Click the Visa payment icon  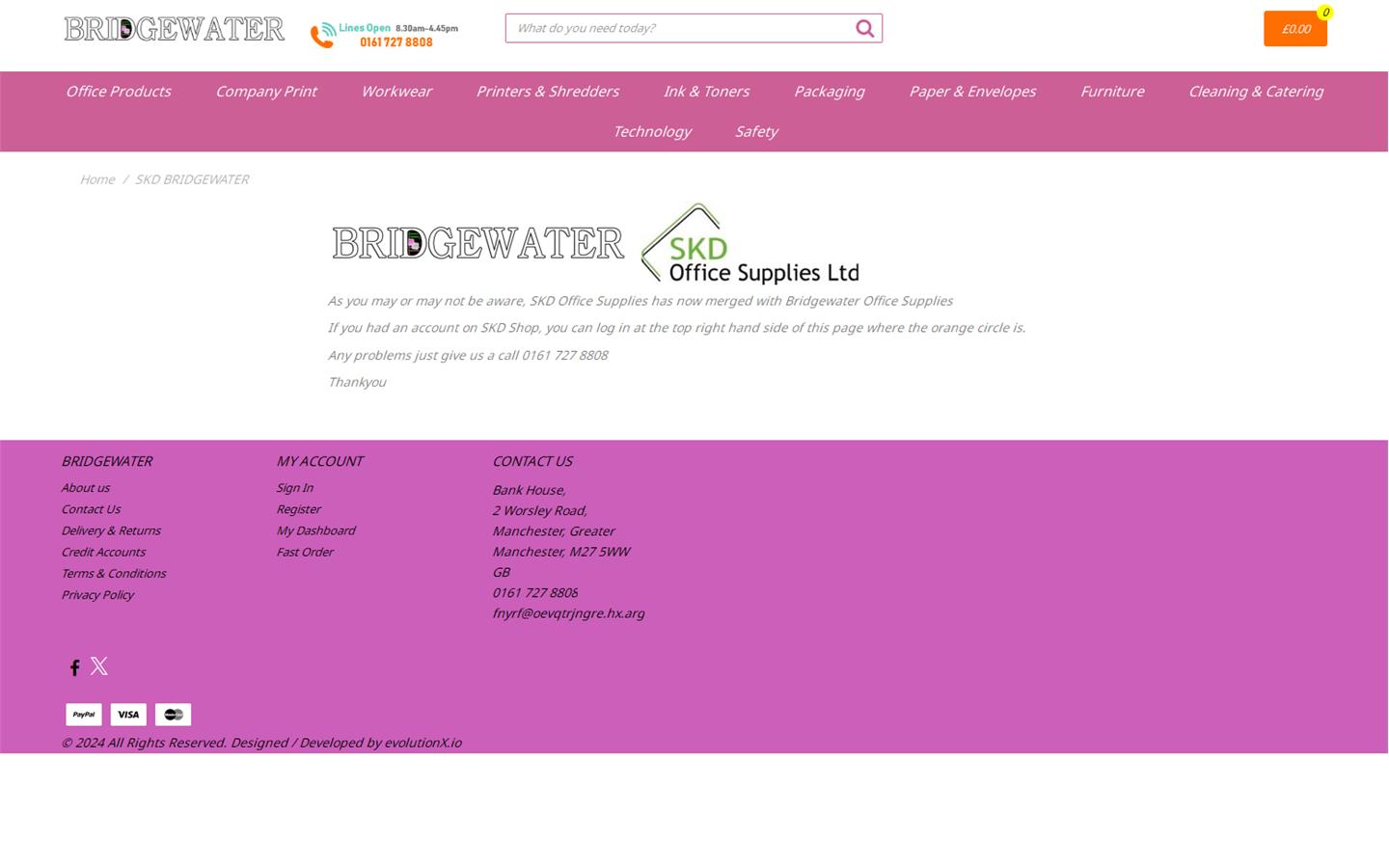[128, 714]
